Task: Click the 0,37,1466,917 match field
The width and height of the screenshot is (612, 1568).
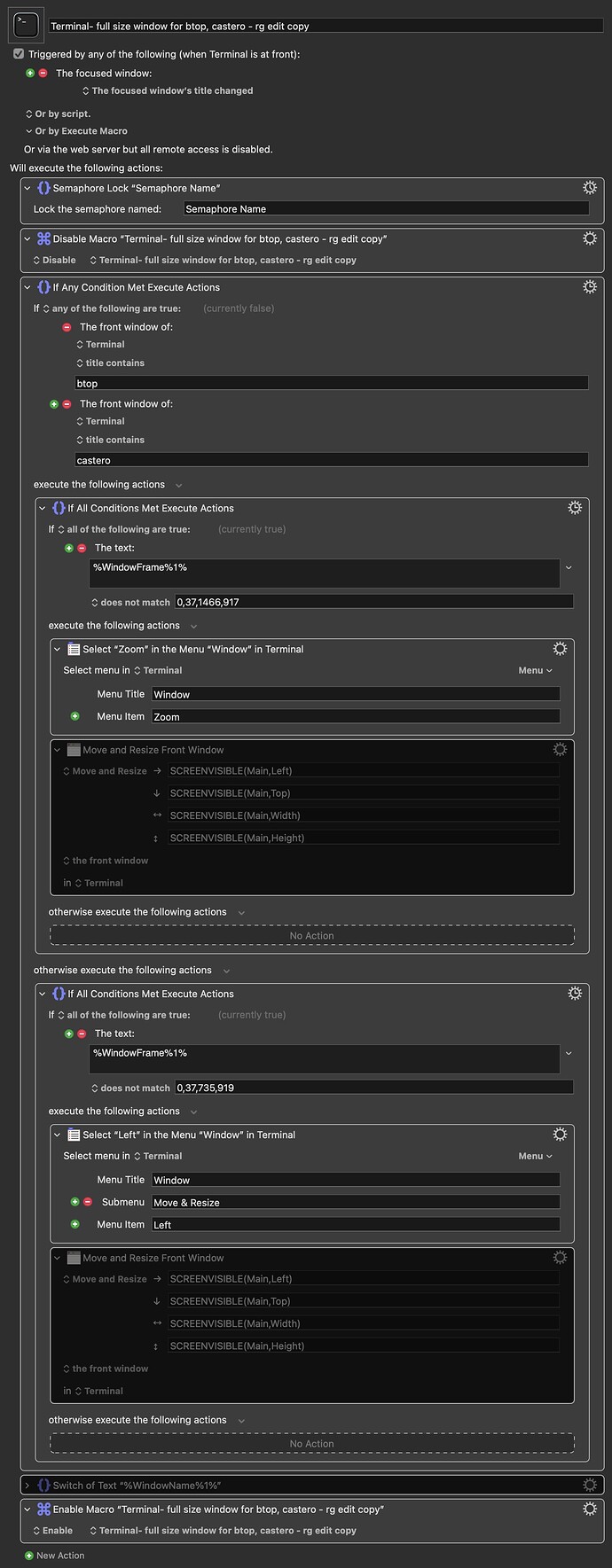Action: [x=374, y=601]
